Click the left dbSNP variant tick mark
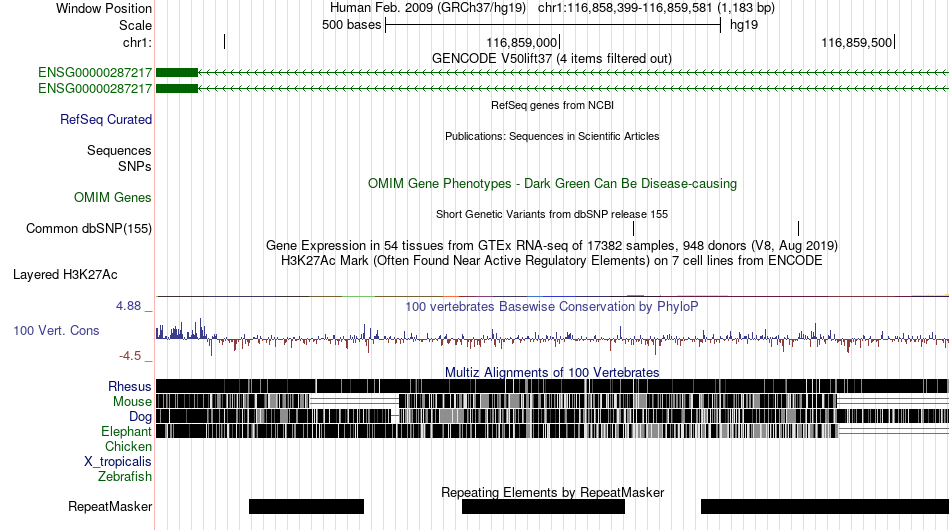The width and height of the screenshot is (950, 530). pyautogui.click(x=634, y=228)
